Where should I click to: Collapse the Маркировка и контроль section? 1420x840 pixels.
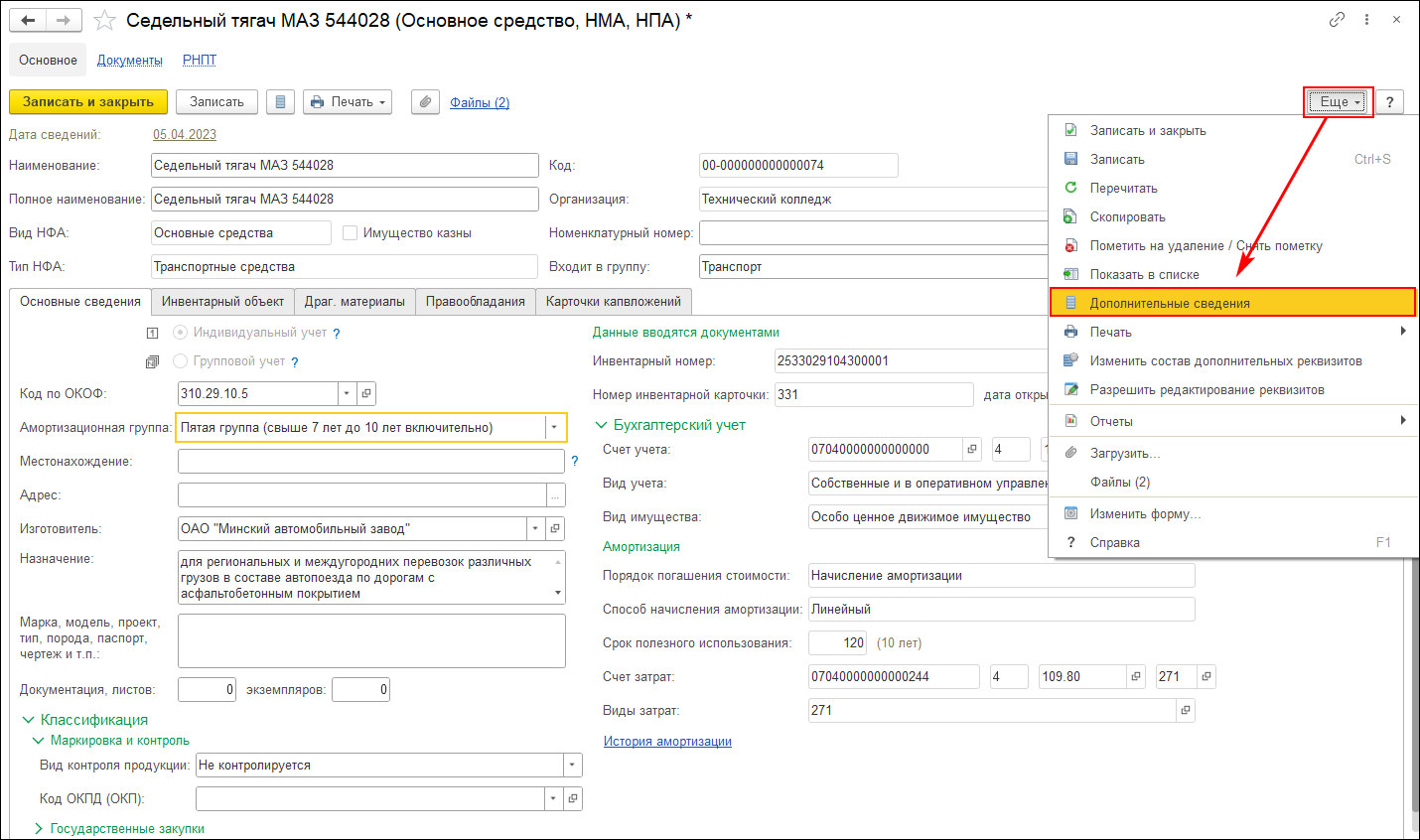coord(38,741)
